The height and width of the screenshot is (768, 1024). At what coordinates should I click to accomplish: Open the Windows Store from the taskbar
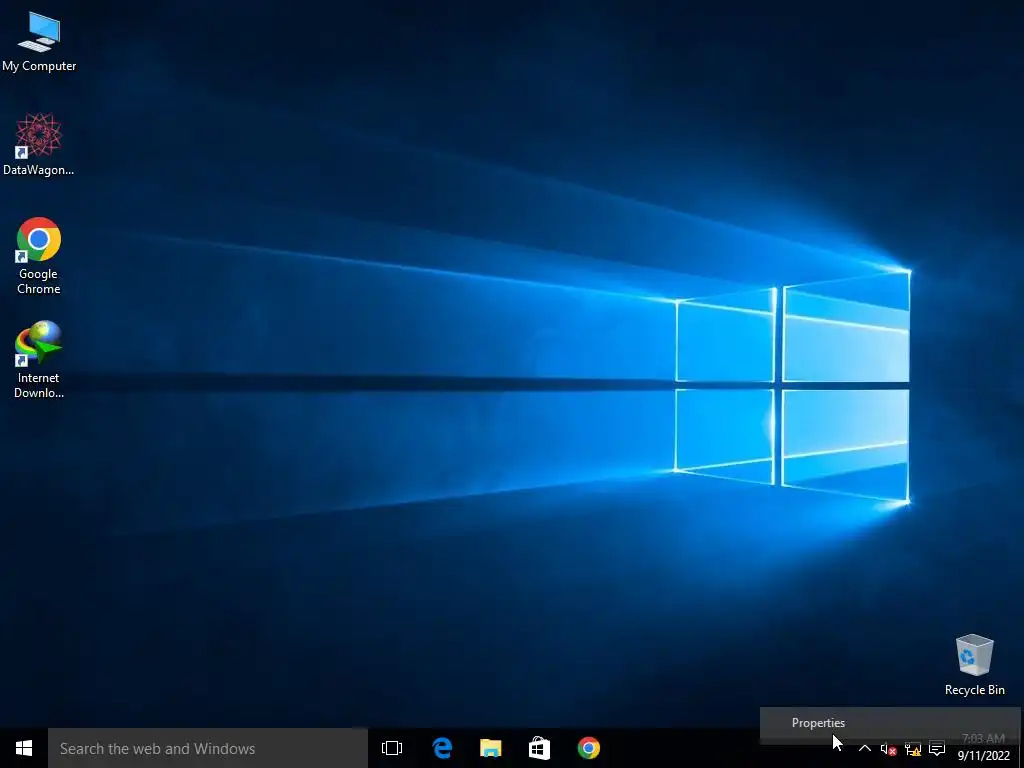coord(539,748)
